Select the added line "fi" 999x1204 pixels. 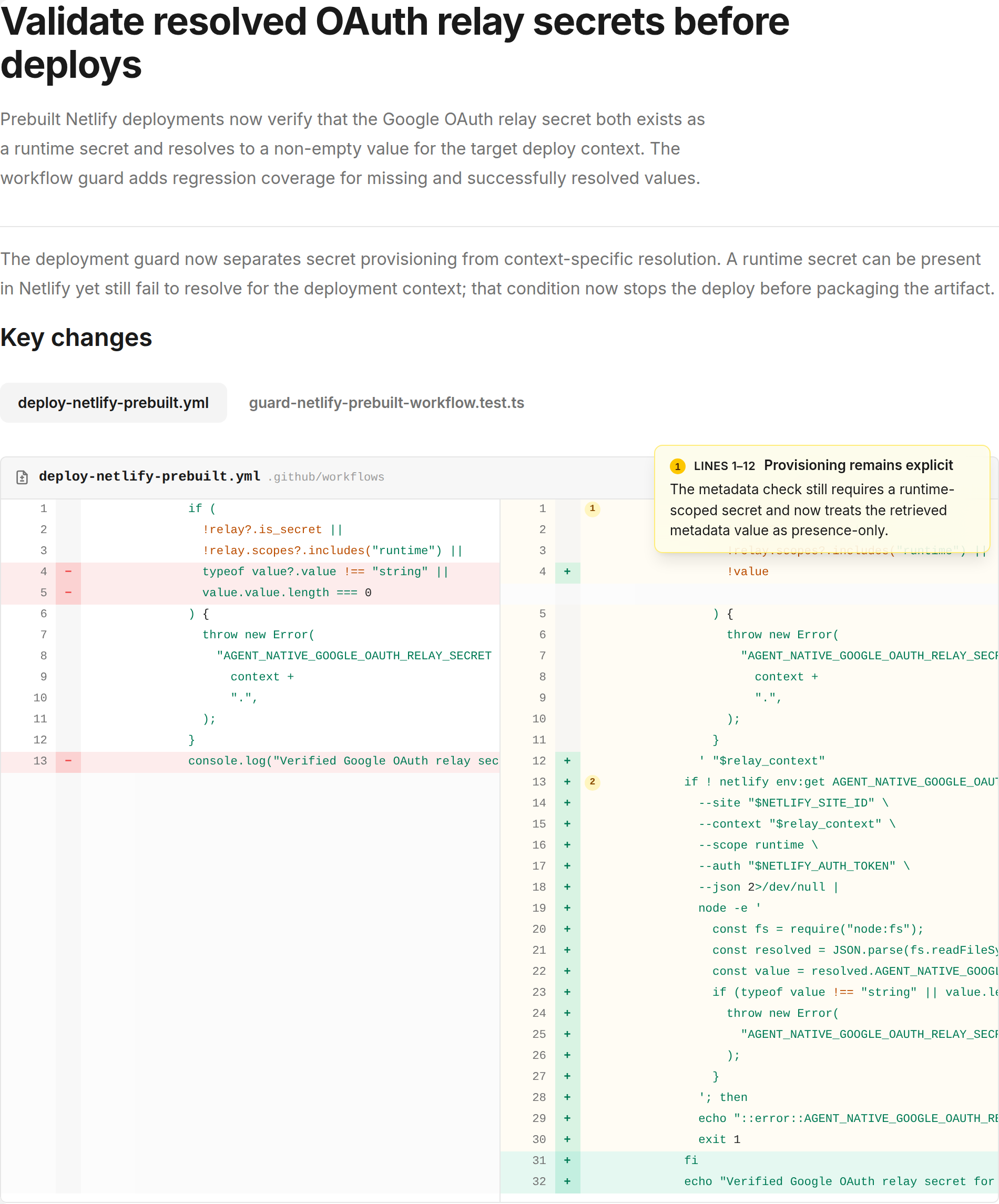750,1160
